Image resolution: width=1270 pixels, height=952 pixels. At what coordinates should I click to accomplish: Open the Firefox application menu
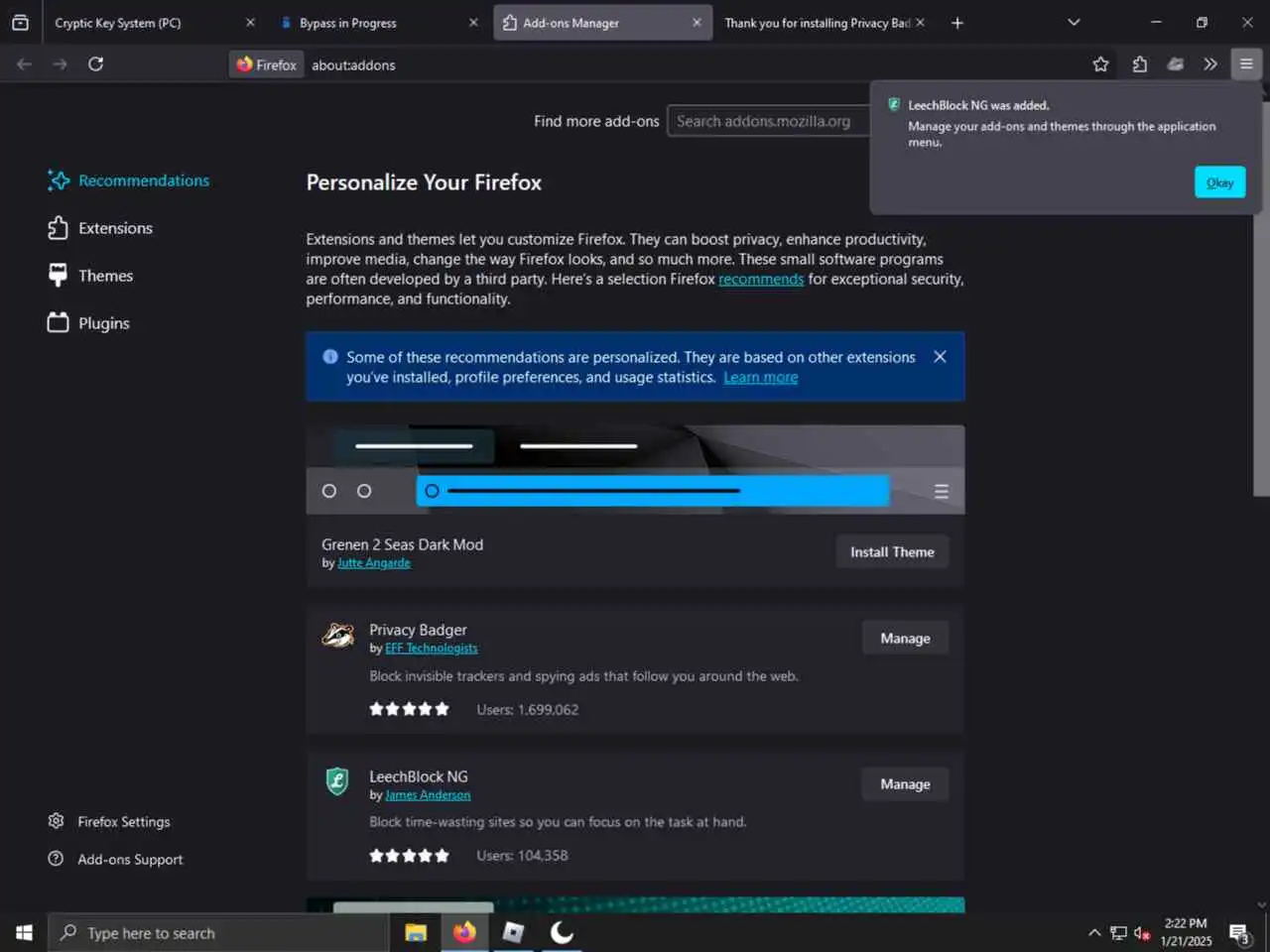tap(1246, 64)
